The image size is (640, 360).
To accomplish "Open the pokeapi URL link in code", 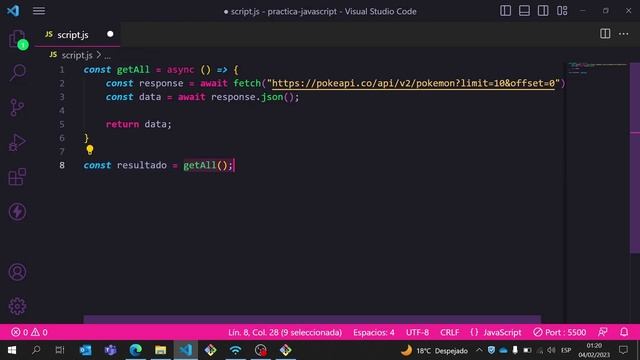I will [x=413, y=83].
